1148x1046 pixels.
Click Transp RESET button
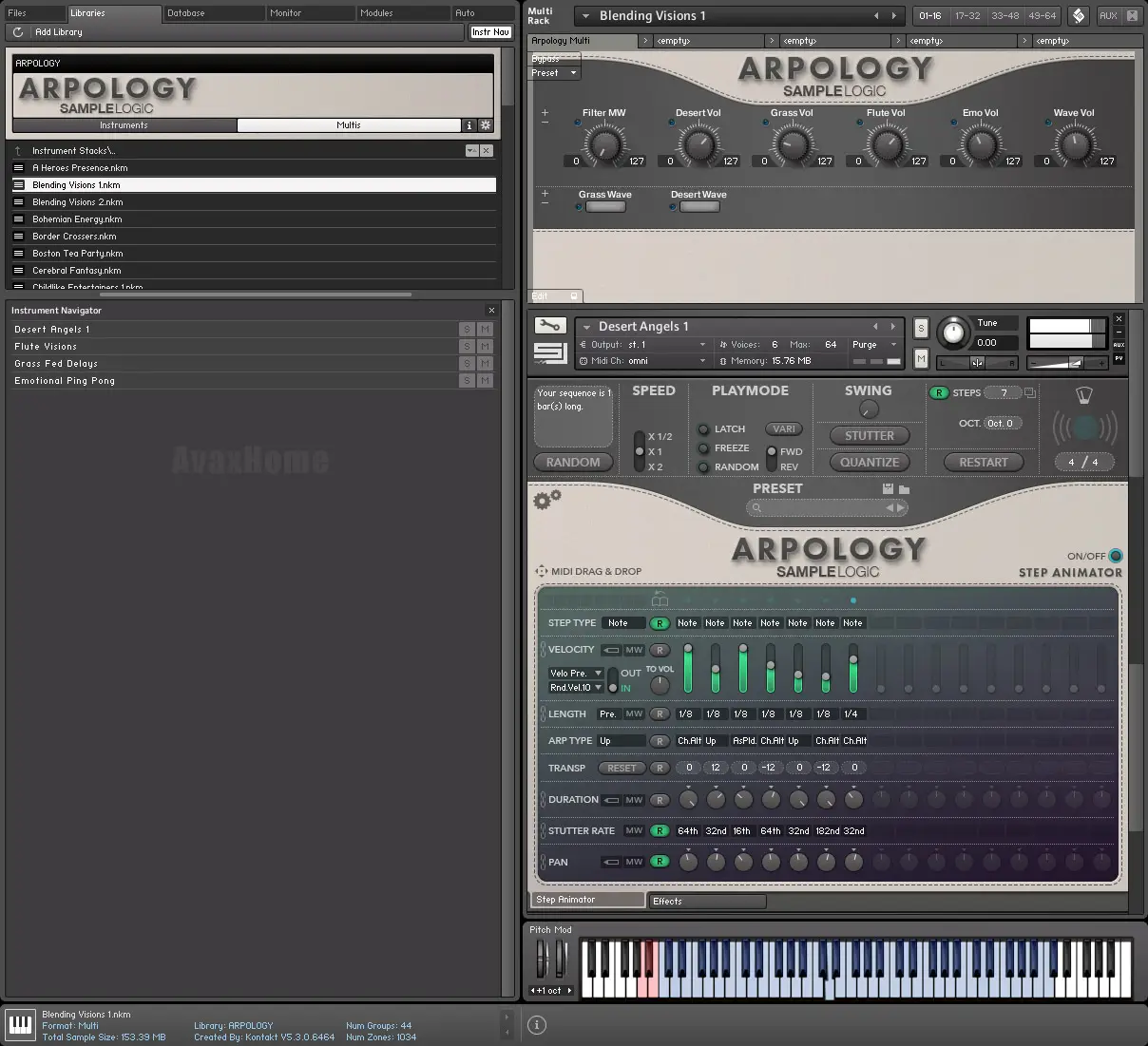(622, 768)
